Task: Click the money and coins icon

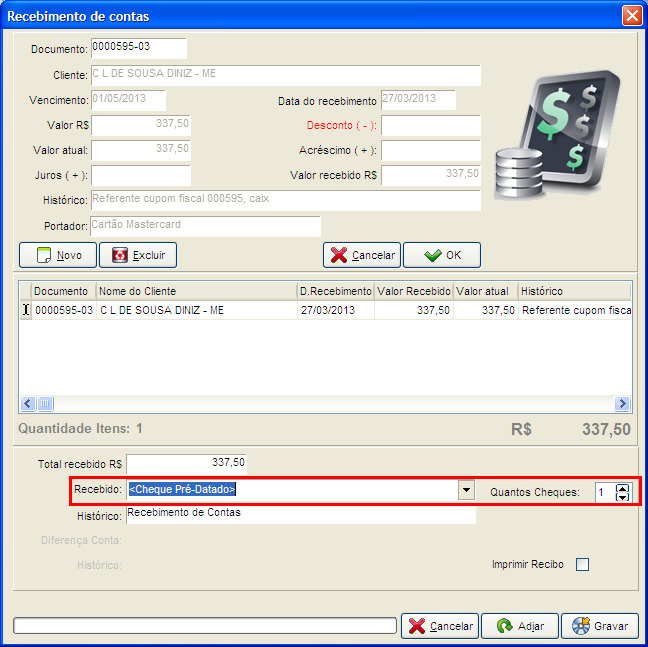Action: [565, 135]
